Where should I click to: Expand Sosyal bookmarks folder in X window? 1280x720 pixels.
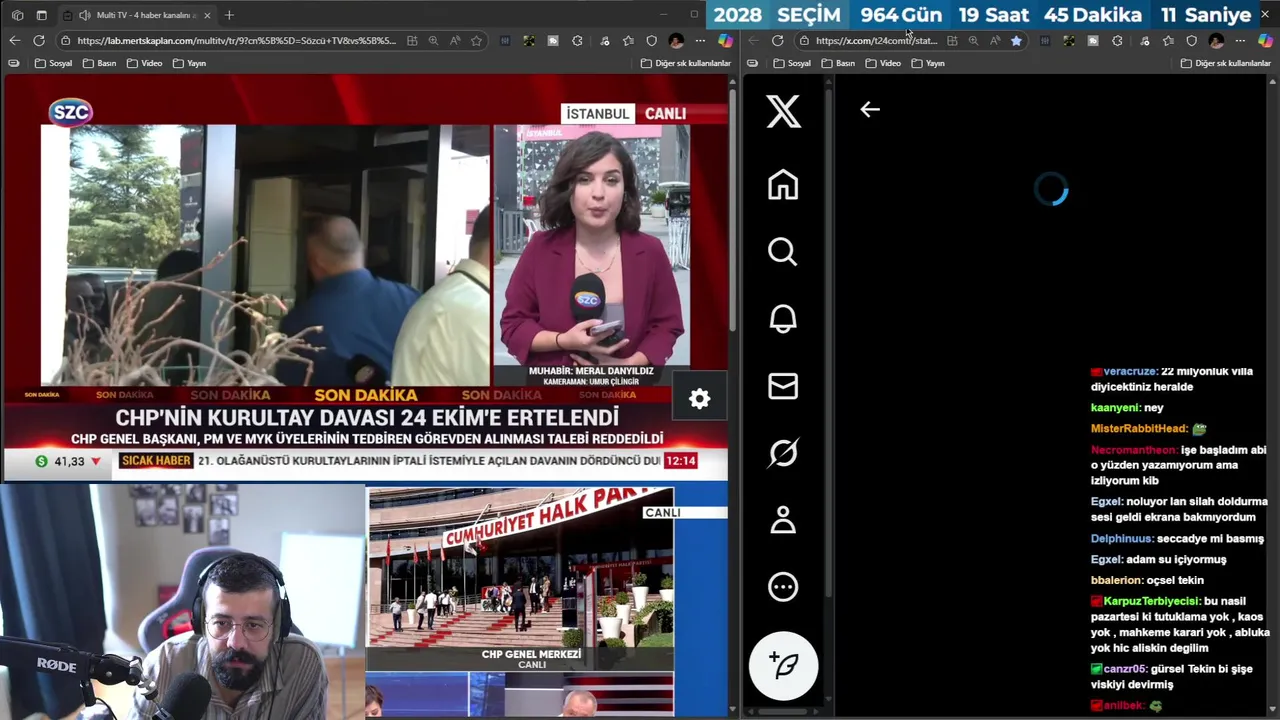(x=792, y=63)
